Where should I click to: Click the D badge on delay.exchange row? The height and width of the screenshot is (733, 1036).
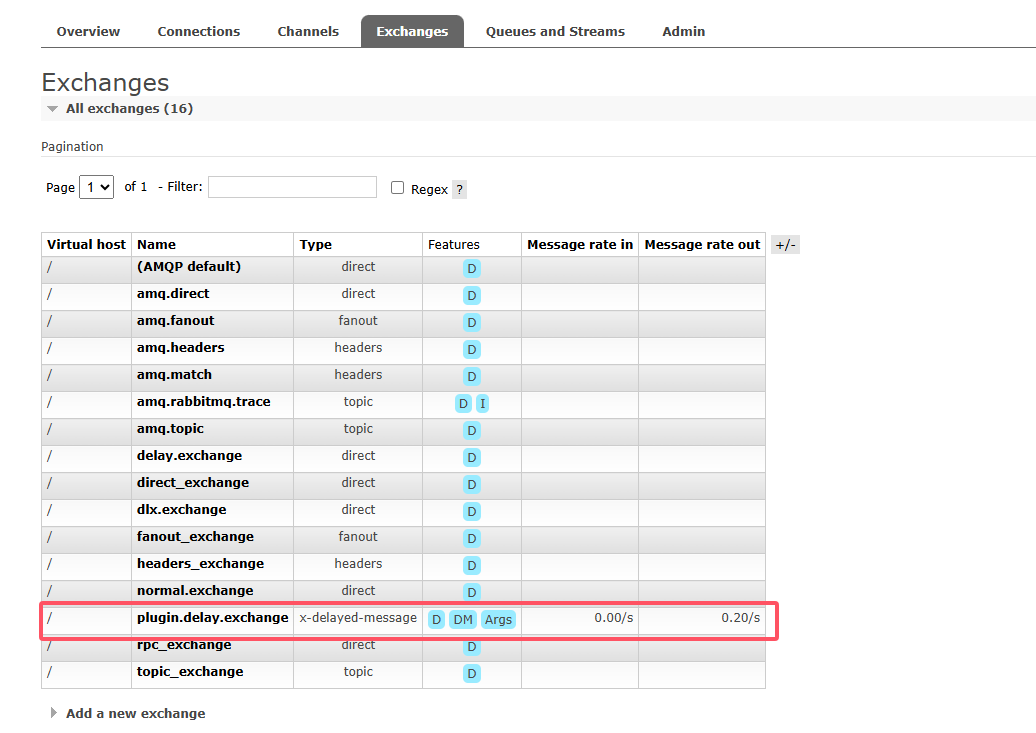point(472,458)
